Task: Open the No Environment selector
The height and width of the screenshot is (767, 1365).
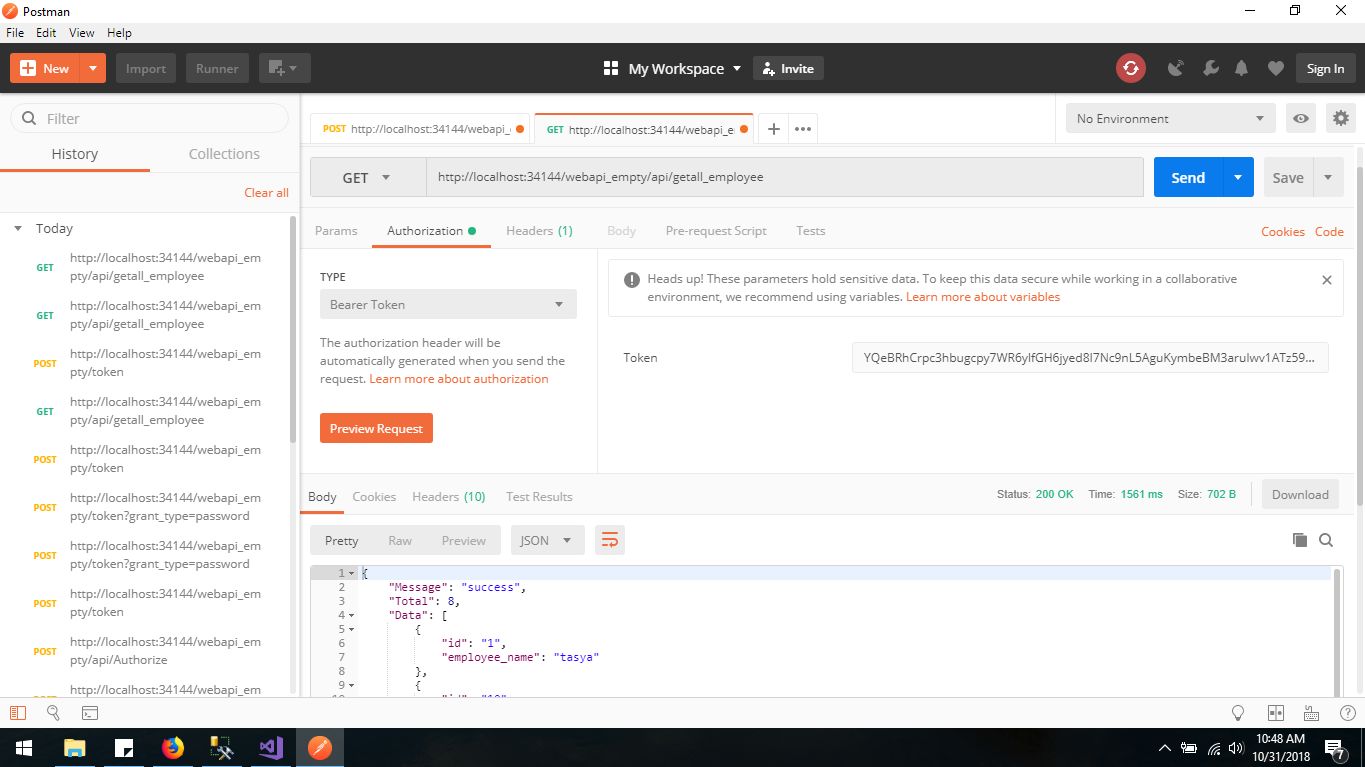Action: pyautogui.click(x=1169, y=118)
